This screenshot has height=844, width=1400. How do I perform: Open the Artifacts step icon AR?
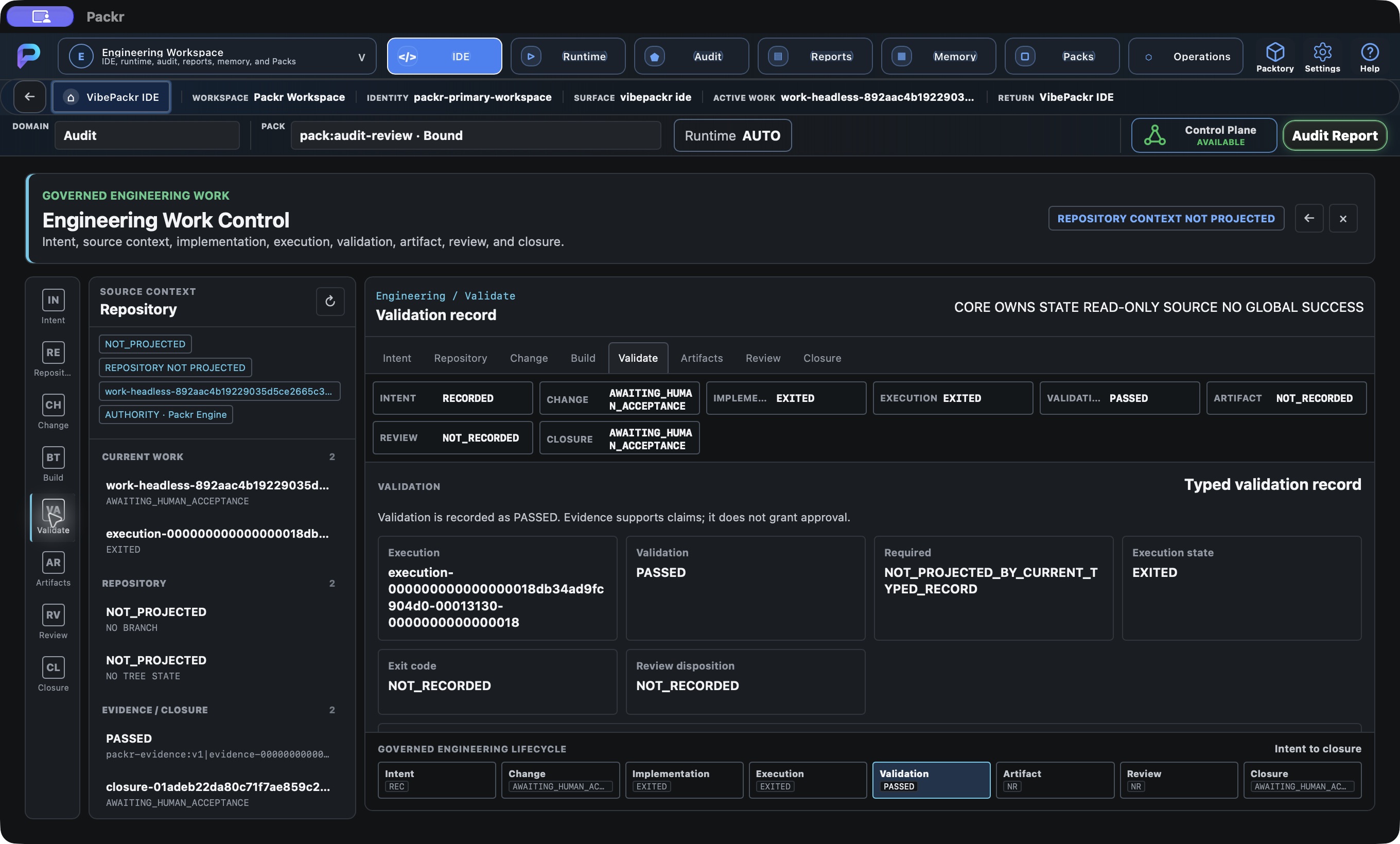click(53, 562)
